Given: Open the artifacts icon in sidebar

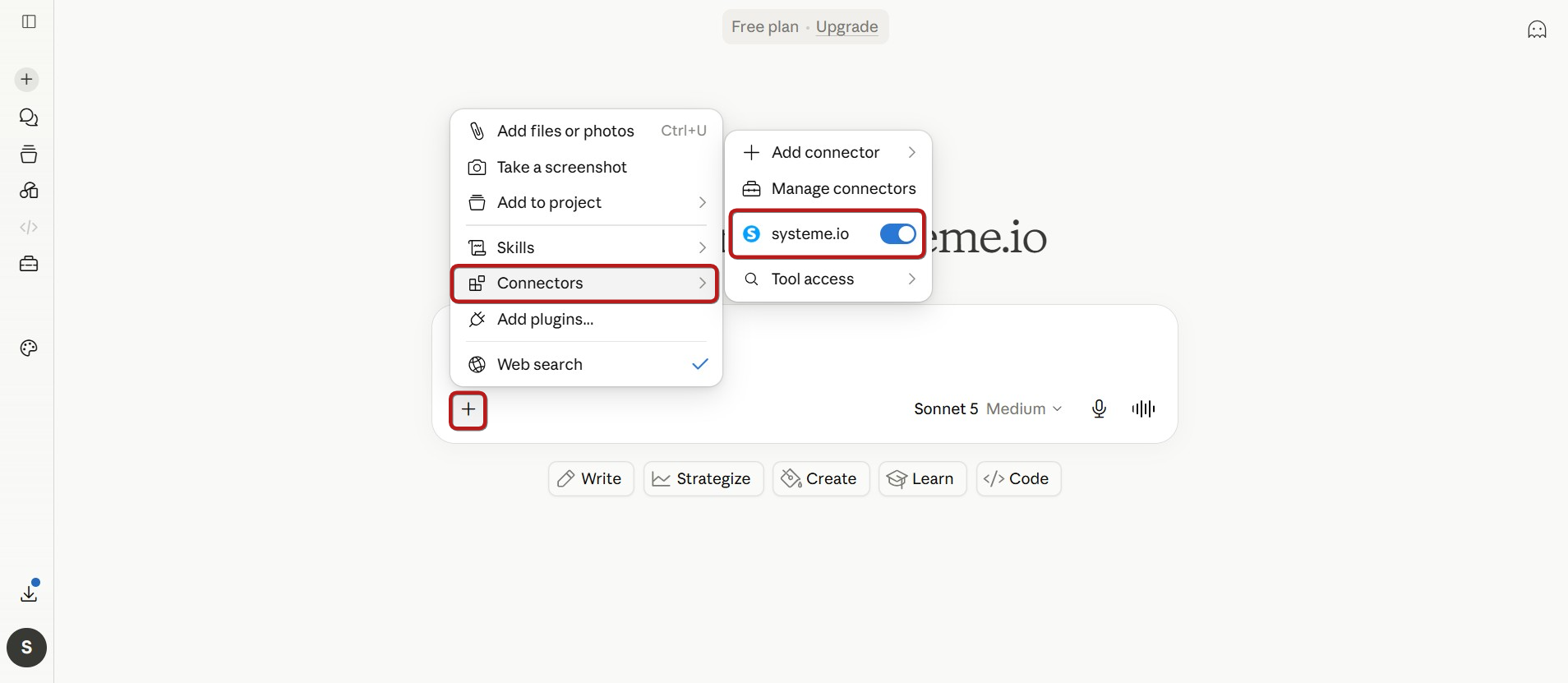Looking at the screenshot, I should click(x=29, y=191).
